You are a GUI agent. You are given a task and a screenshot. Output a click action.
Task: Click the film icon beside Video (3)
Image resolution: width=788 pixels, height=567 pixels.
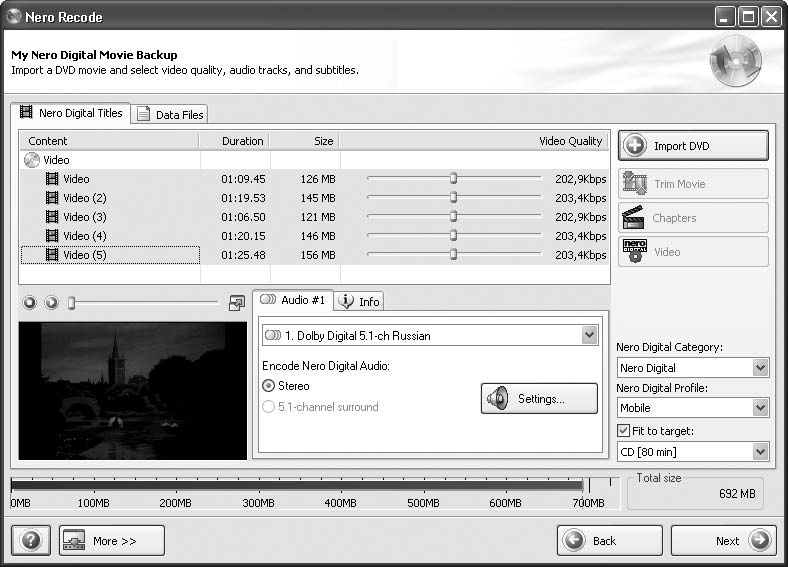pyautogui.click(x=52, y=217)
